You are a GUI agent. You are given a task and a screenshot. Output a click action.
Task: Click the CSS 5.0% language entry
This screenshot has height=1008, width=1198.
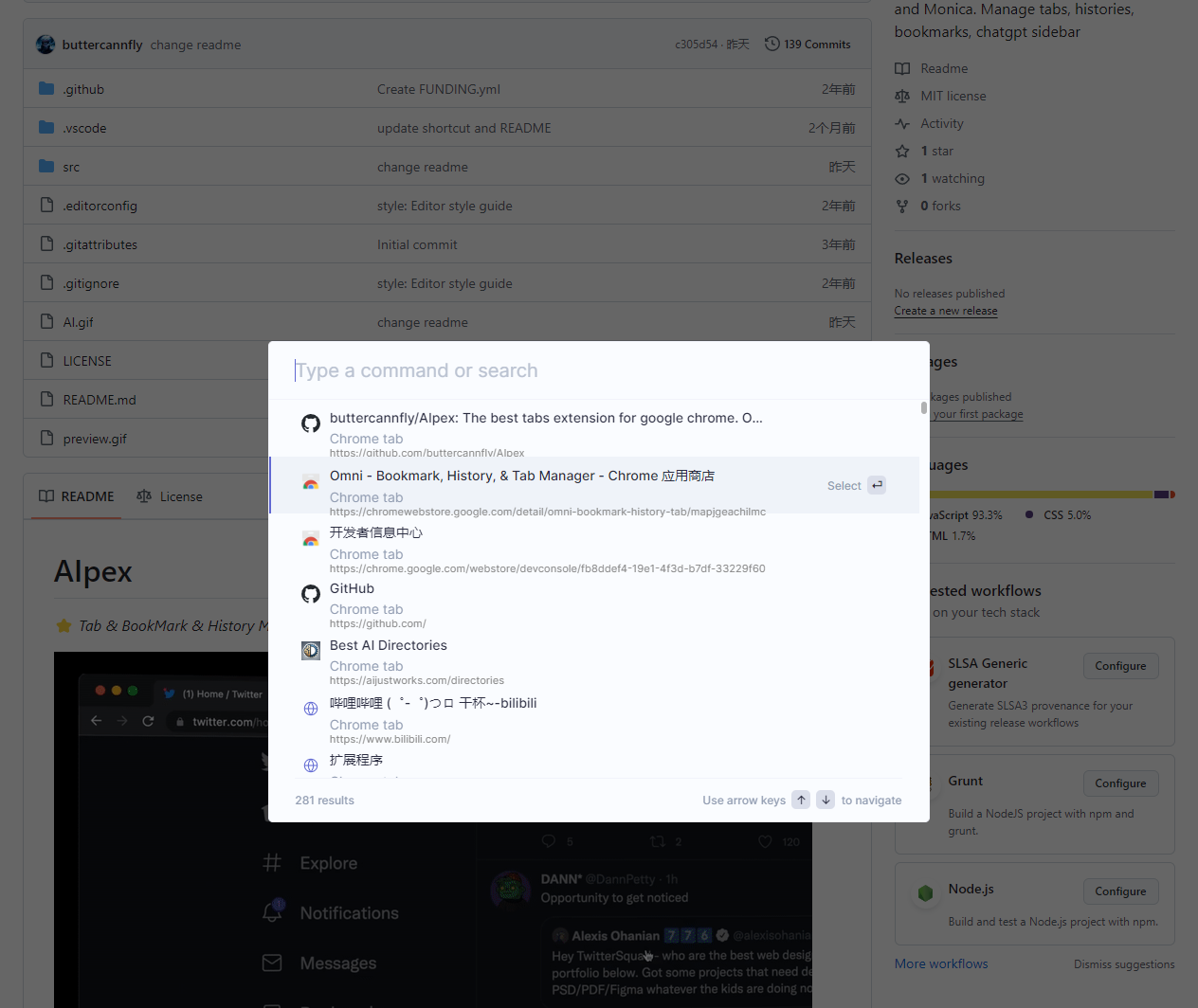[1059, 515]
